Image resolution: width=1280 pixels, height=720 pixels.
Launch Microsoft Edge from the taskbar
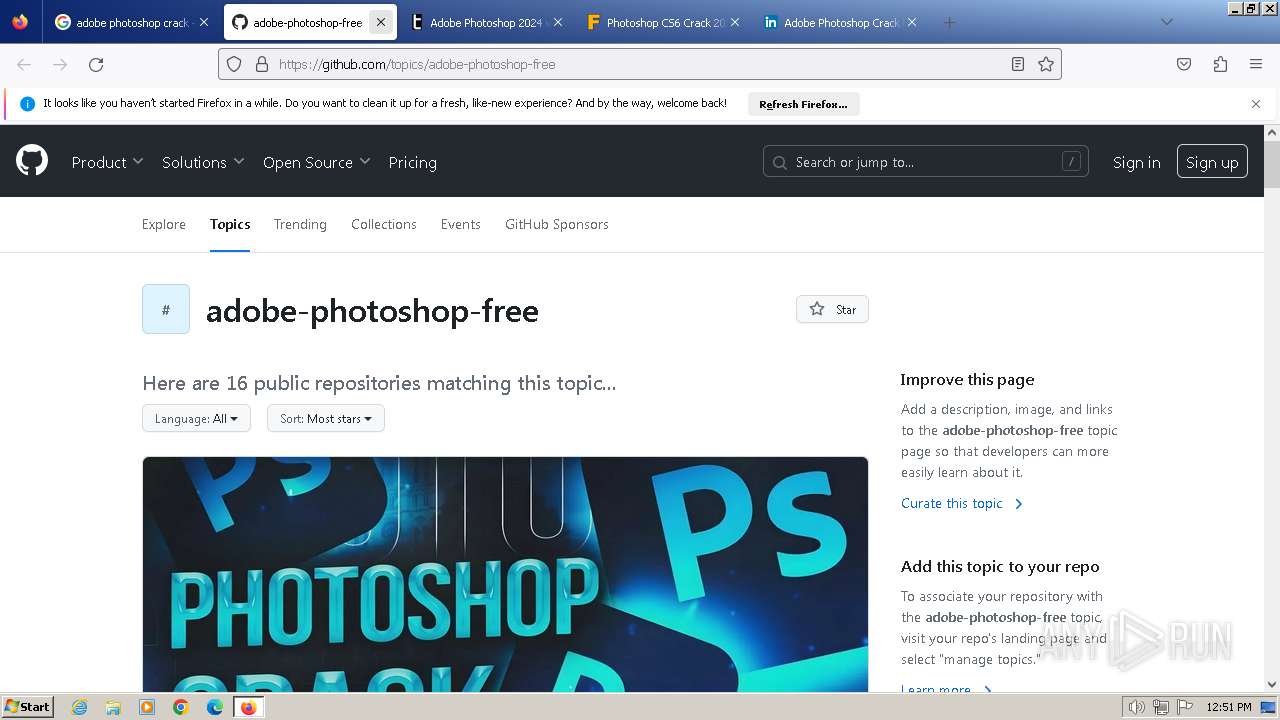click(x=214, y=707)
